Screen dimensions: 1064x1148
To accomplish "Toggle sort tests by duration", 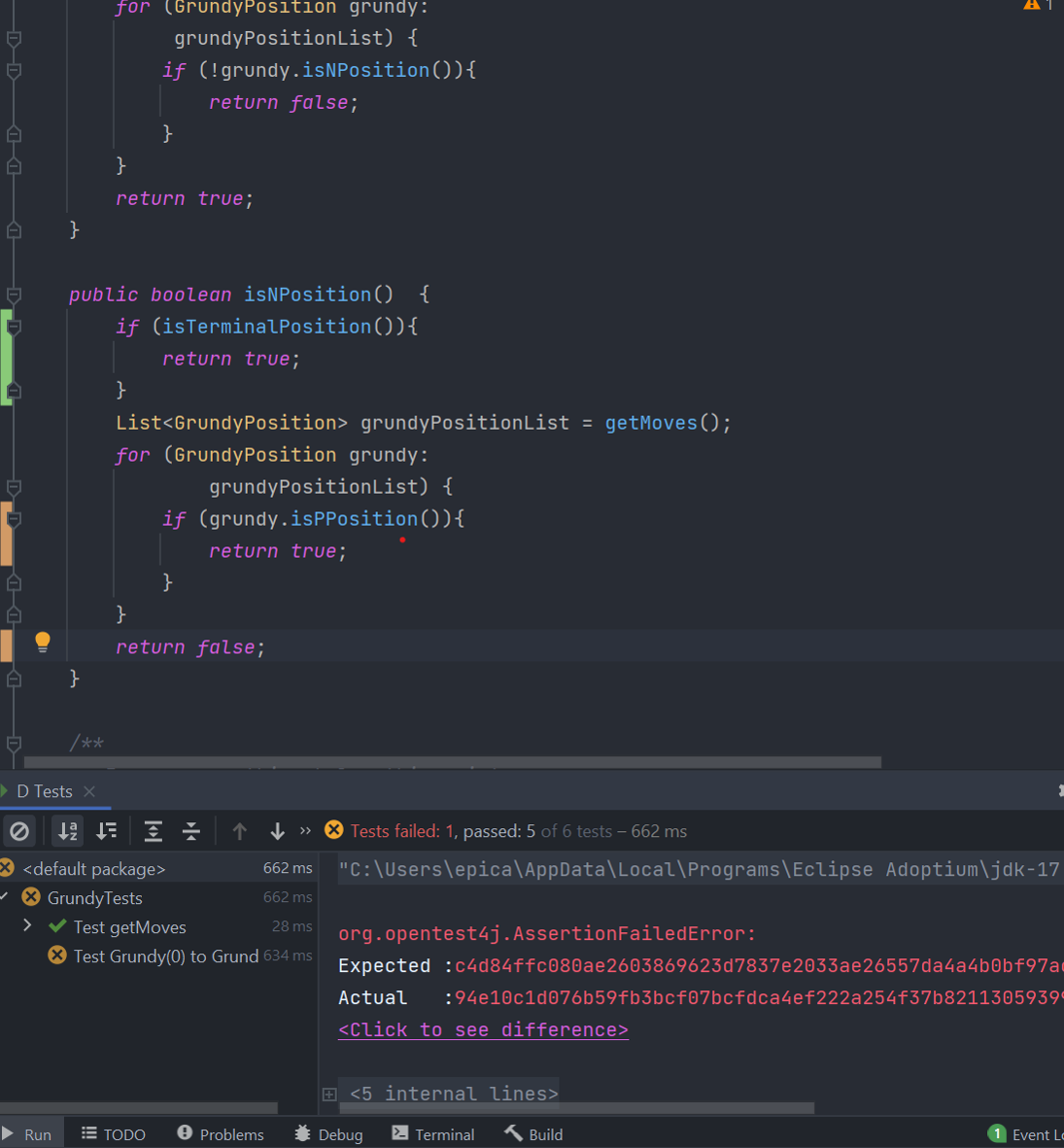I will pyautogui.click(x=106, y=831).
